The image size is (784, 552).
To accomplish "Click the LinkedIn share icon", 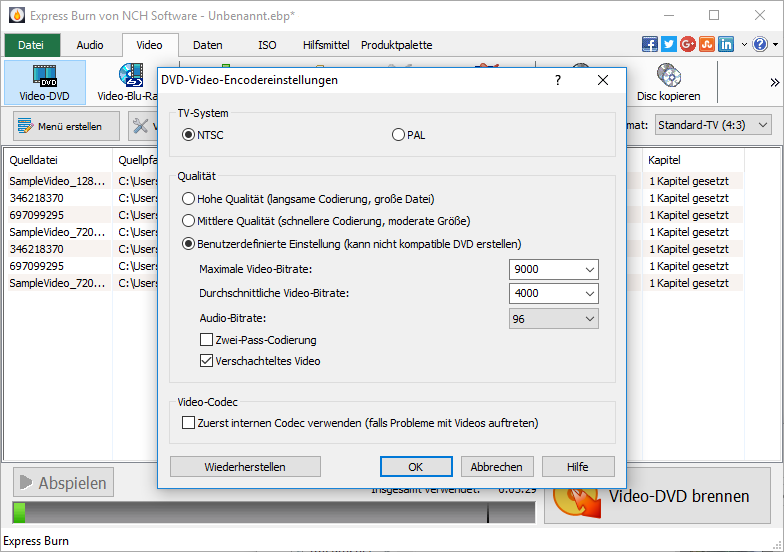I will click(x=726, y=44).
